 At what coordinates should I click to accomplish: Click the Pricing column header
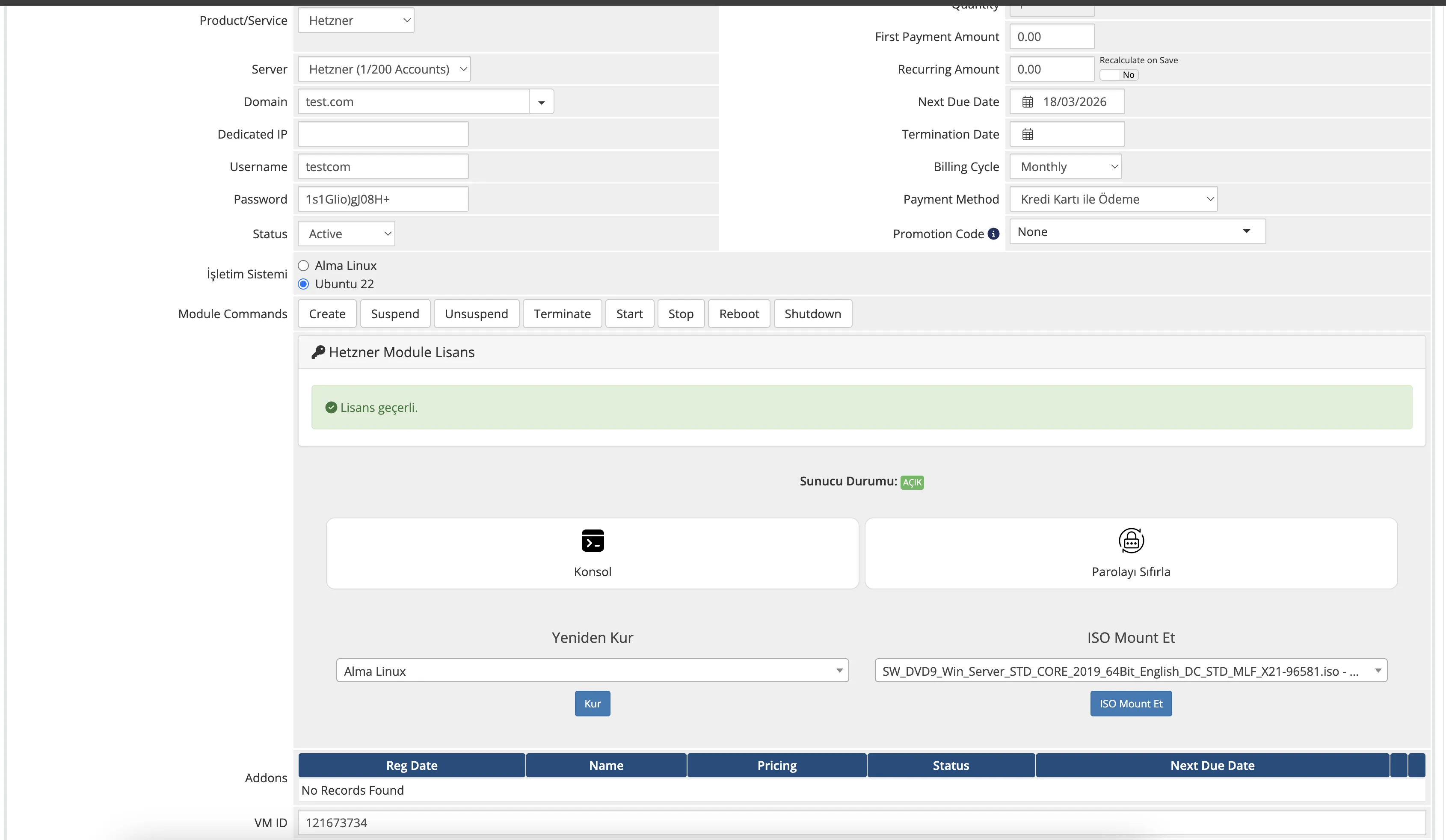(x=776, y=766)
